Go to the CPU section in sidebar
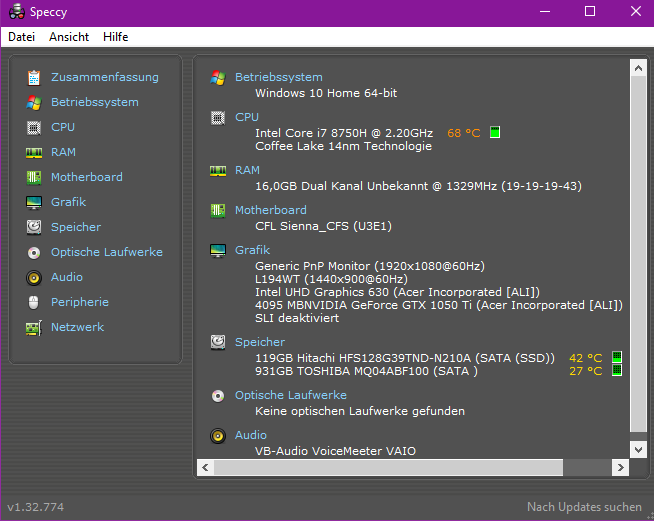The height and width of the screenshot is (521, 654). click(x=63, y=127)
